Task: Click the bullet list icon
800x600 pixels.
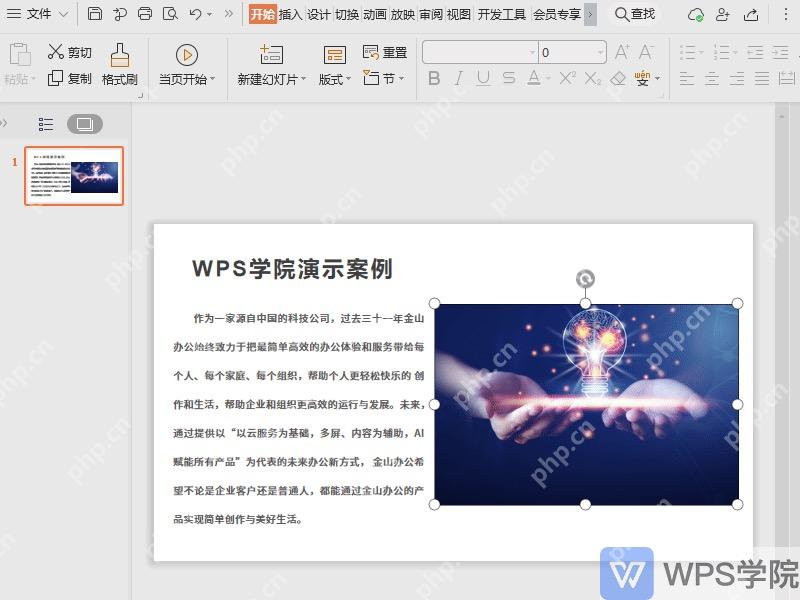Action: tap(689, 52)
